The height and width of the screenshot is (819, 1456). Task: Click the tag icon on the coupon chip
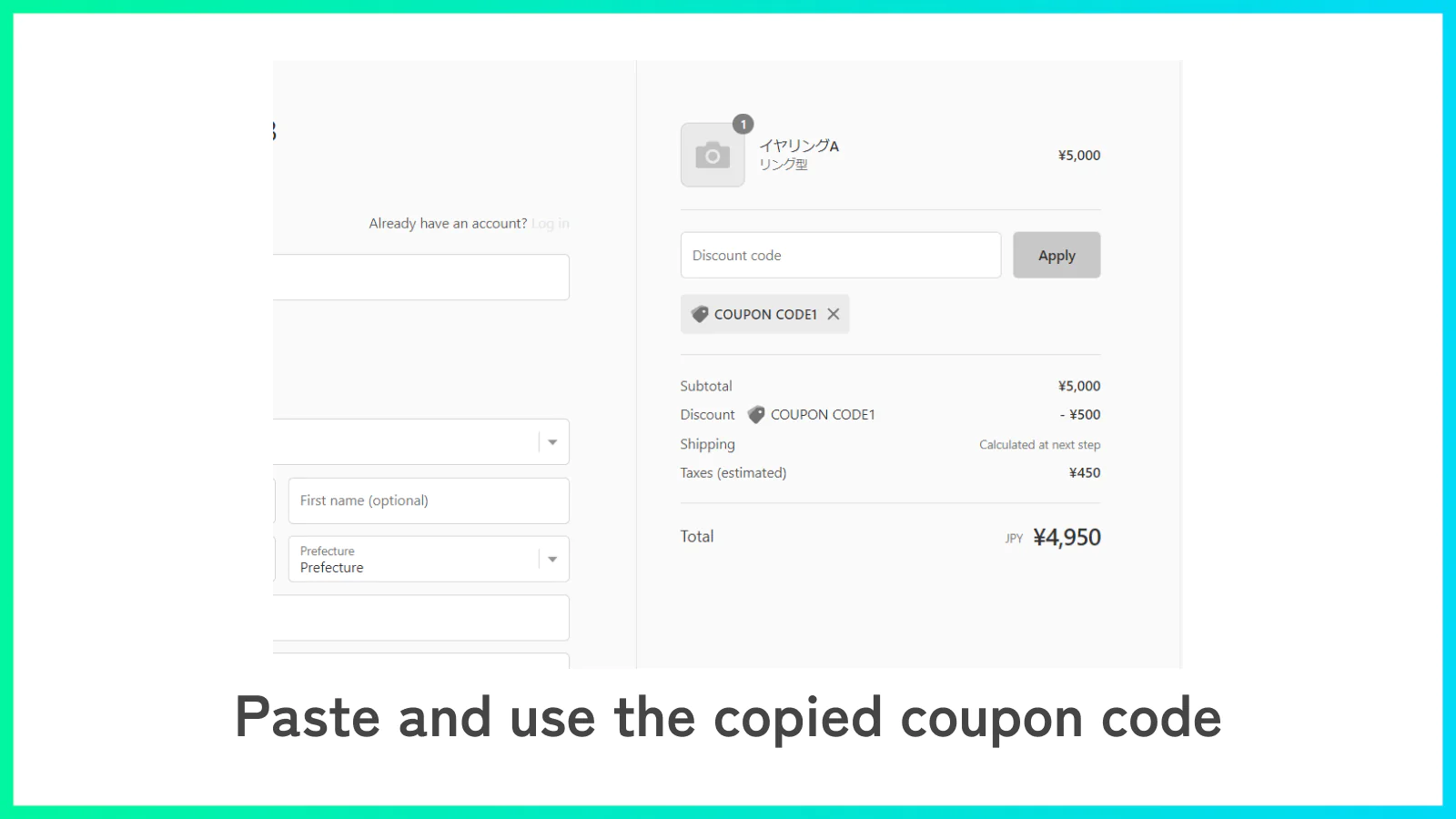coord(699,314)
